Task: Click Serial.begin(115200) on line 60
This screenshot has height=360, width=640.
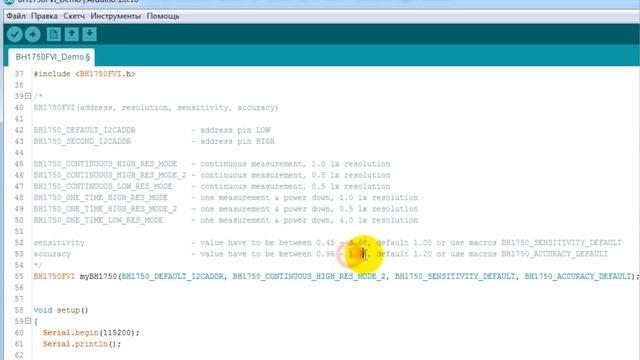Action: click(x=91, y=333)
